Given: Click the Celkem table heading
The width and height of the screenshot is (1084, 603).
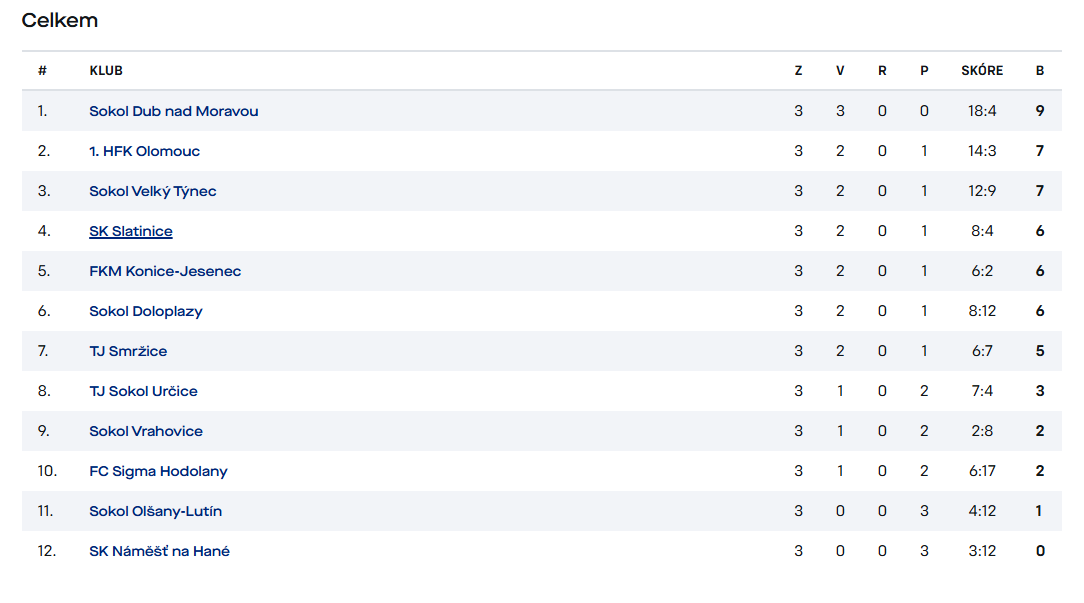Looking at the screenshot, I should (x=59, y=21).
